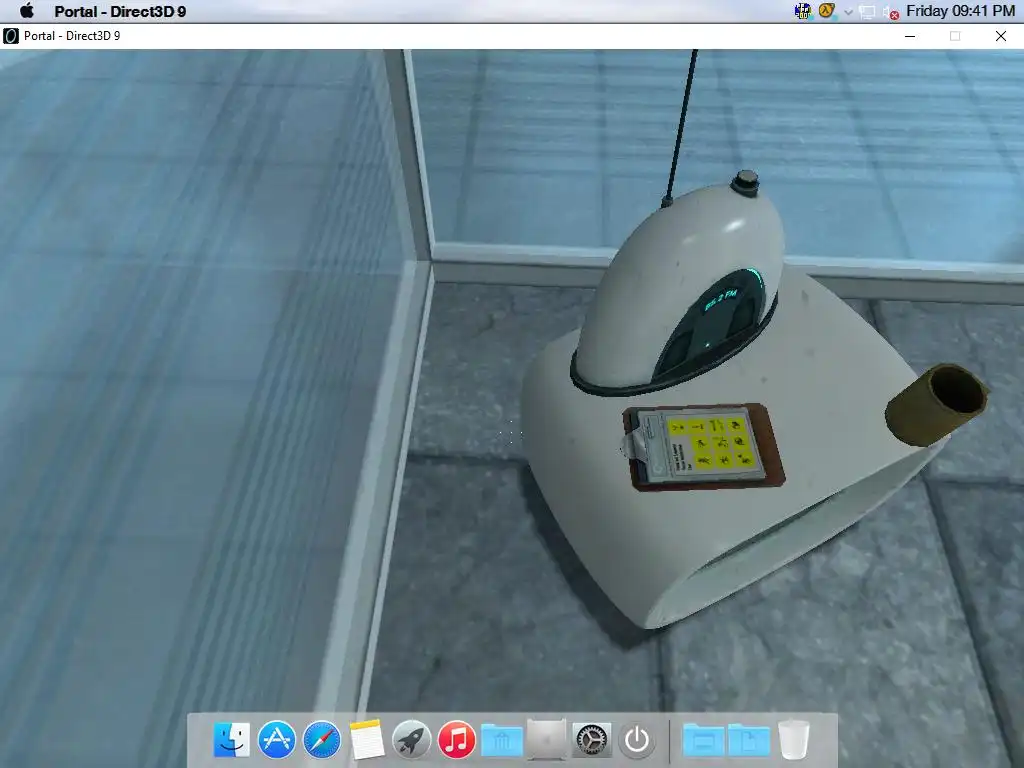Open the Desktop folder in dock

tap(703, 741)
